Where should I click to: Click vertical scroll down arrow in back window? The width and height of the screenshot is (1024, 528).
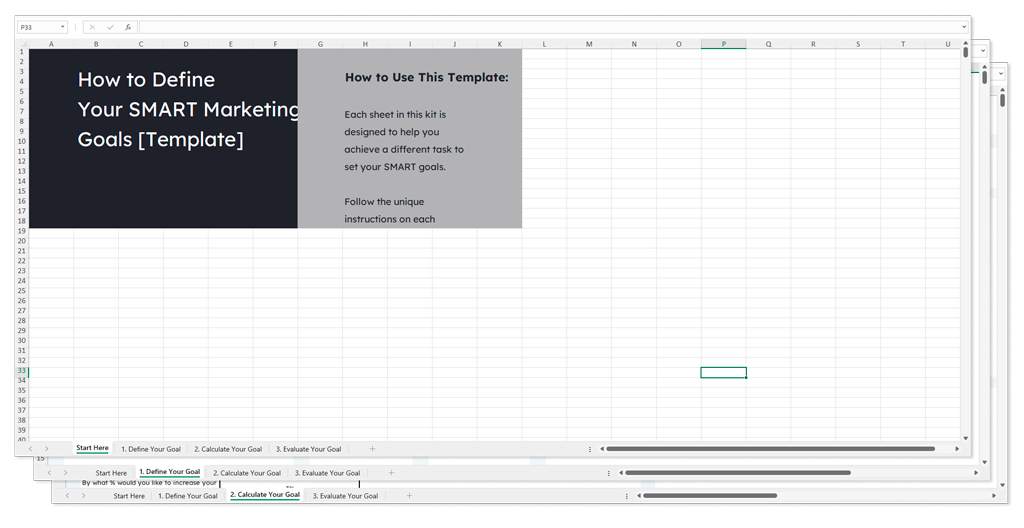[x=1003, y=486]
